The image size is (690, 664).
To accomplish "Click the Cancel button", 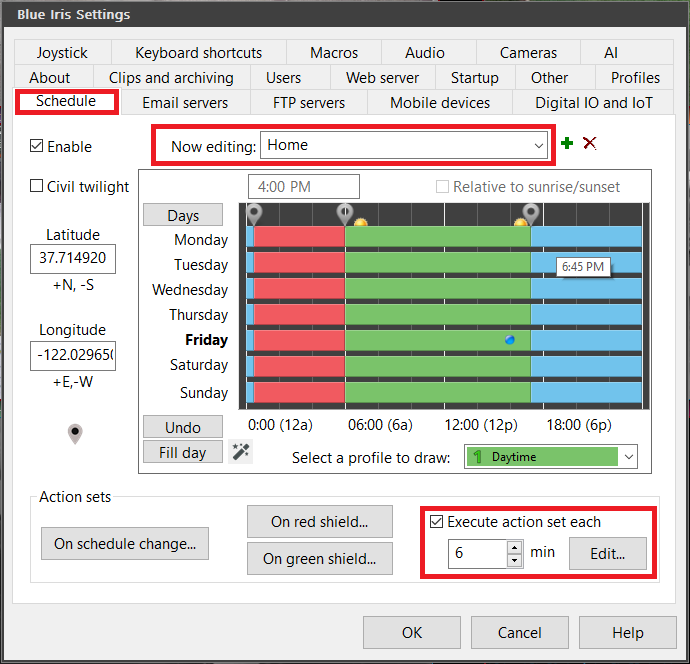I will coord(520,633).
